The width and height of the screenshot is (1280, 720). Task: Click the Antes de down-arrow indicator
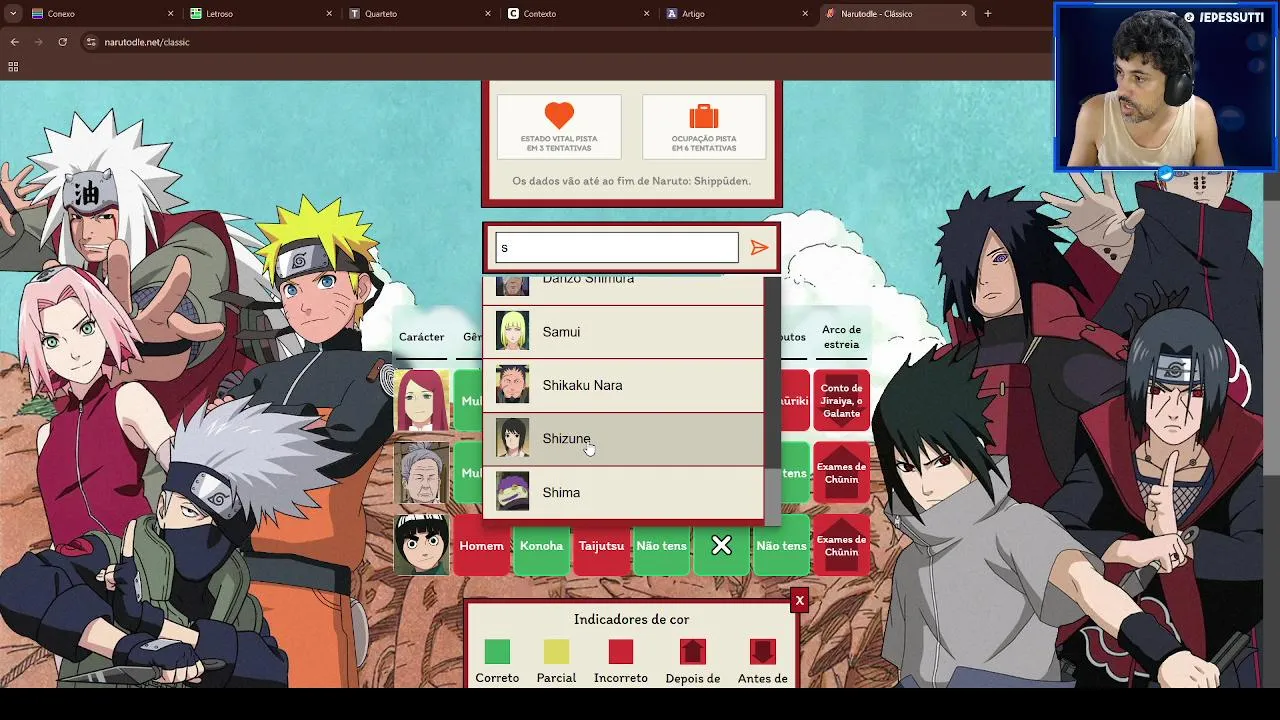click(762, 652)
